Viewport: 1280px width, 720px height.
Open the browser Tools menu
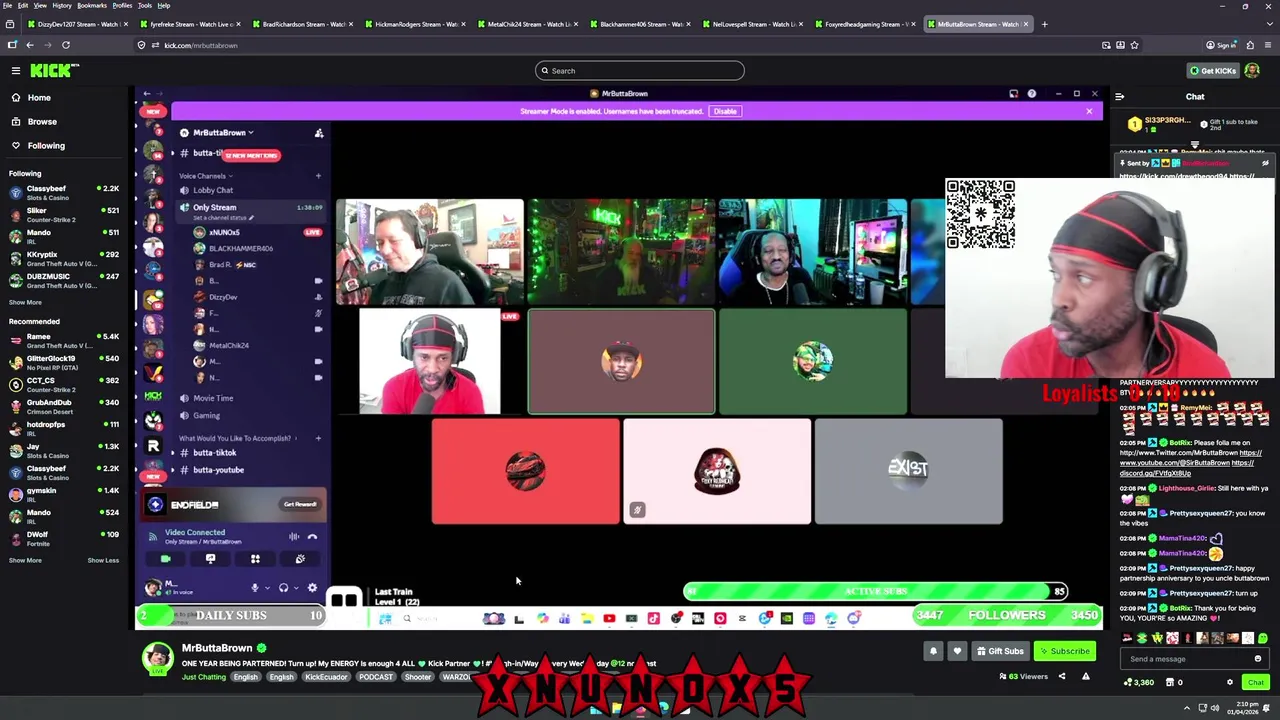coord(145,5)
